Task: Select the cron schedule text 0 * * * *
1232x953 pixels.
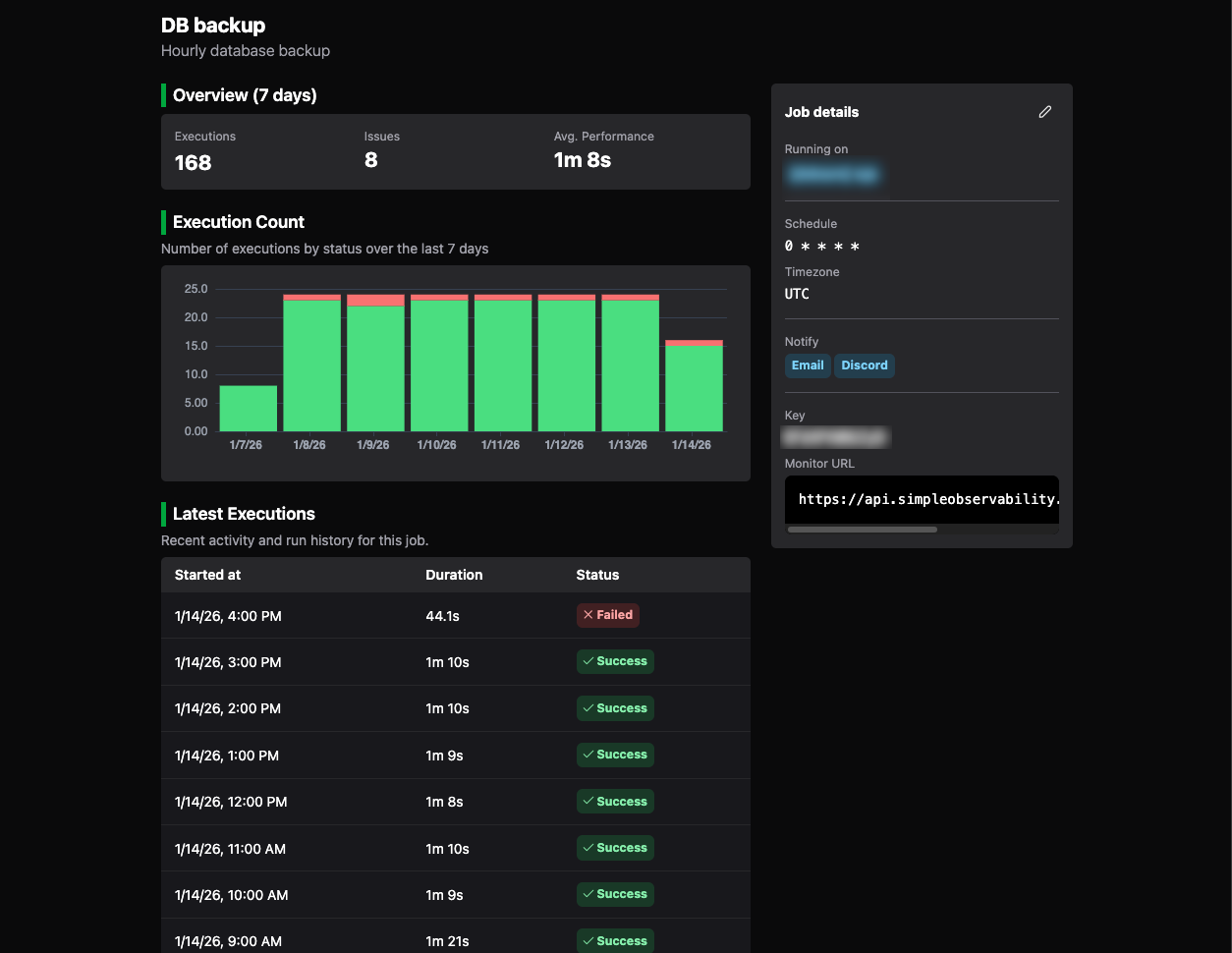Action: pos(822,246)
